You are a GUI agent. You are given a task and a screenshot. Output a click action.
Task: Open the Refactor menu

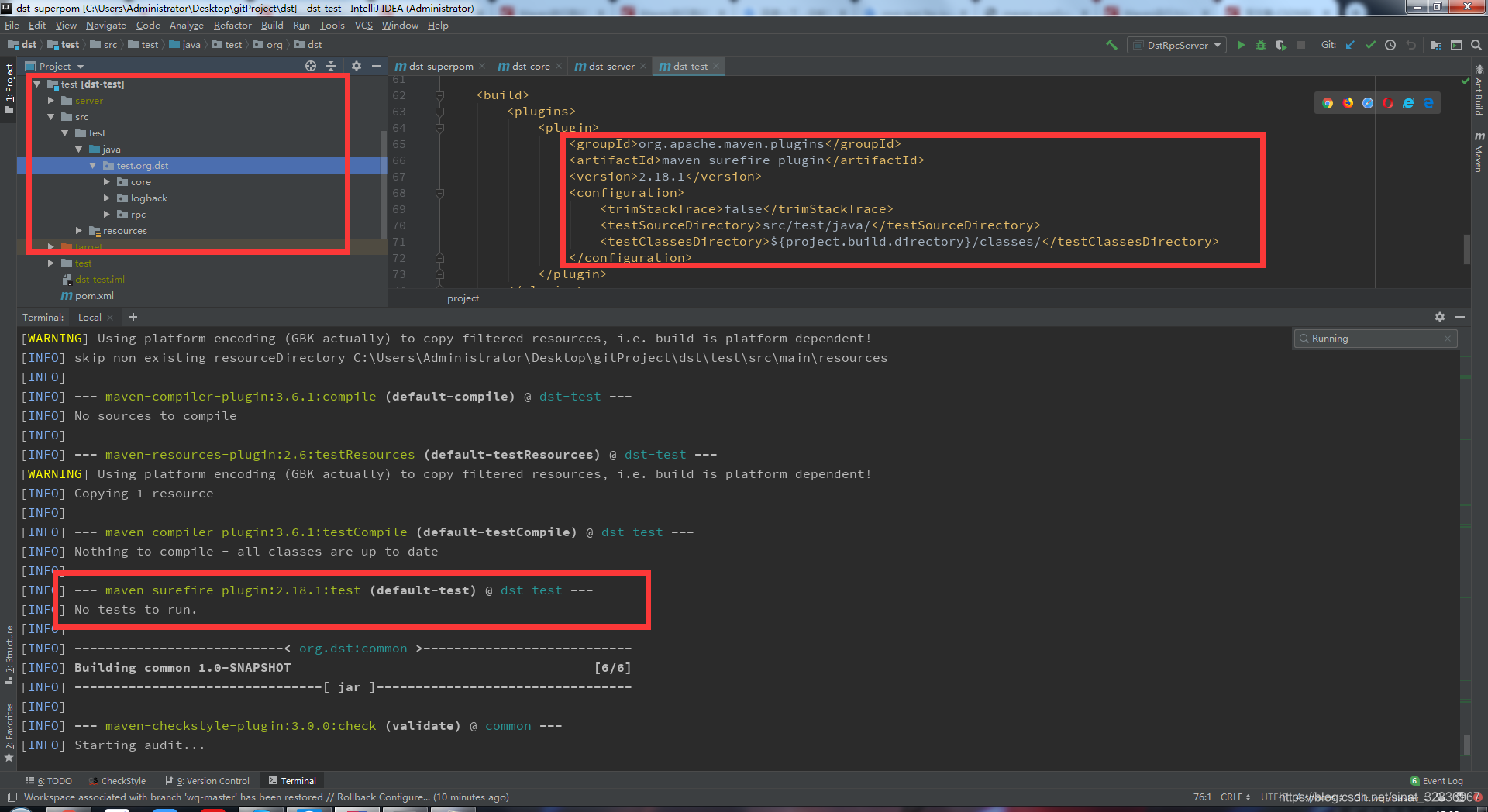pos(232,26)
